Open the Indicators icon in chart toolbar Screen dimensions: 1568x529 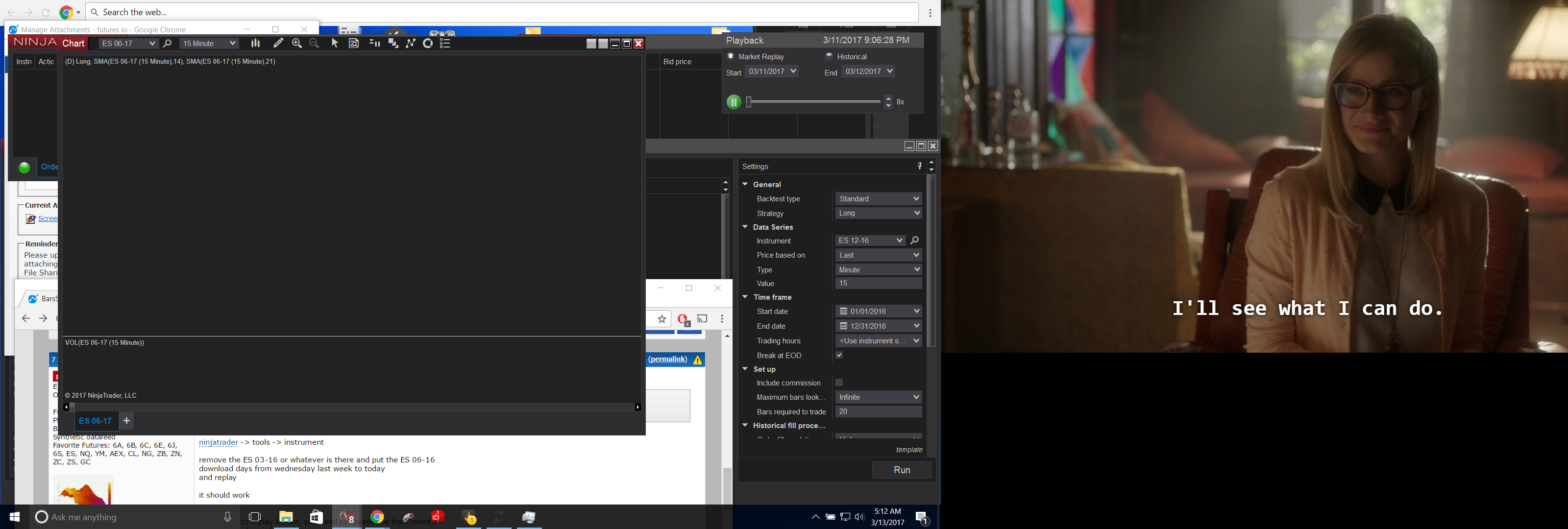click(393, 43)
